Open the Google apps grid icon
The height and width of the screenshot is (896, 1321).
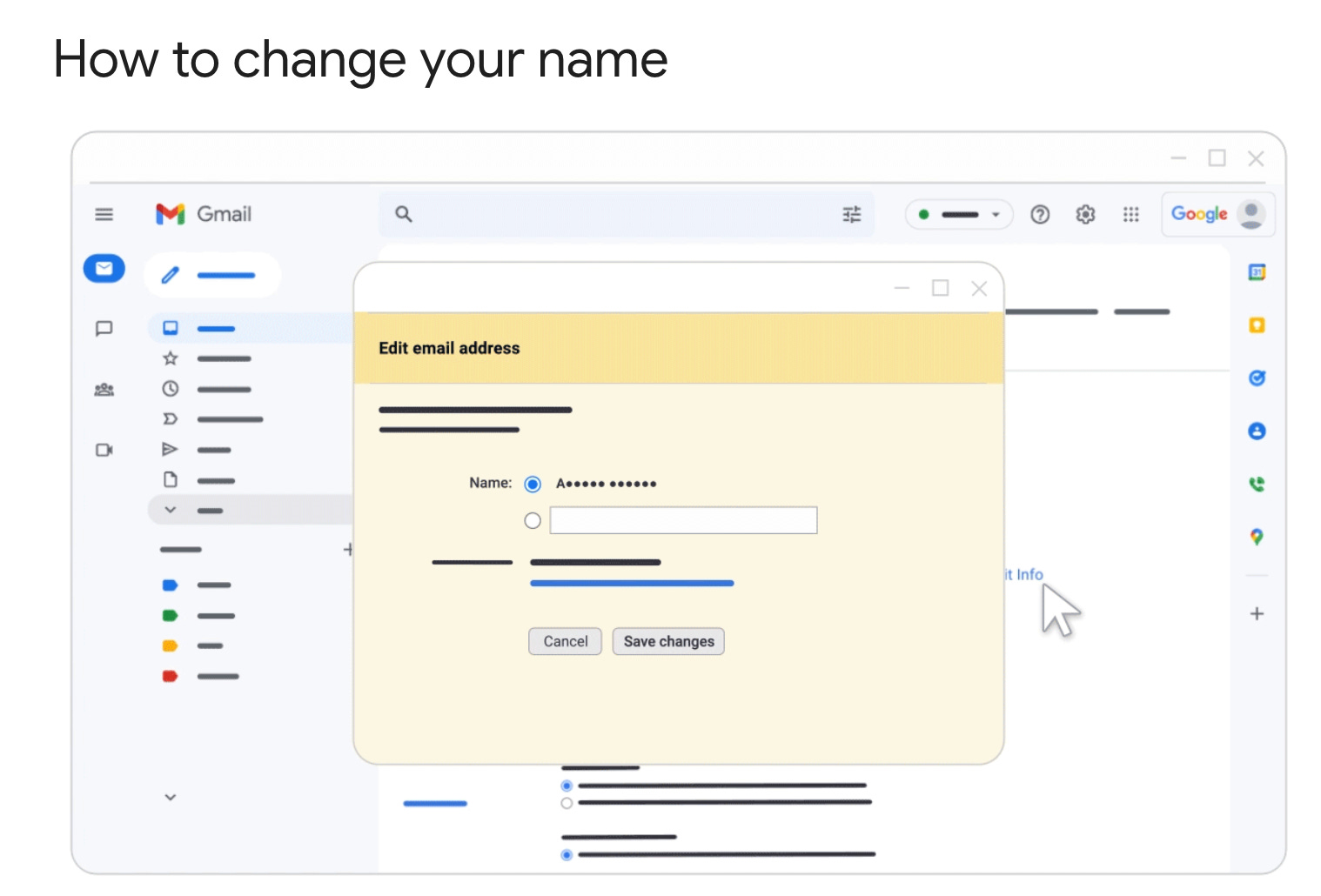[x=1130, y=214]
